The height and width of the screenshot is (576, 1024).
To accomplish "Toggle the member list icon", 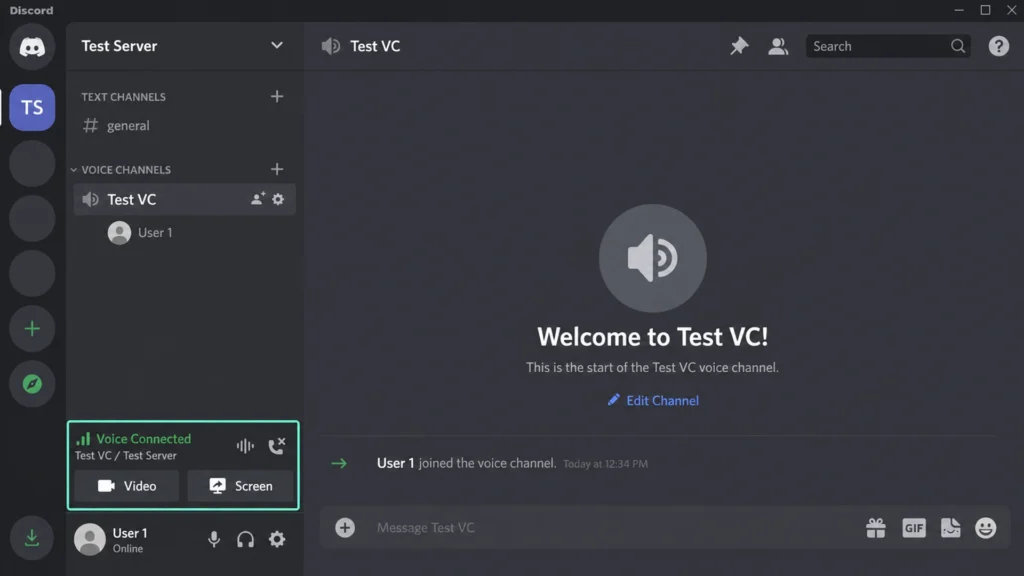I will click(778, 46).
